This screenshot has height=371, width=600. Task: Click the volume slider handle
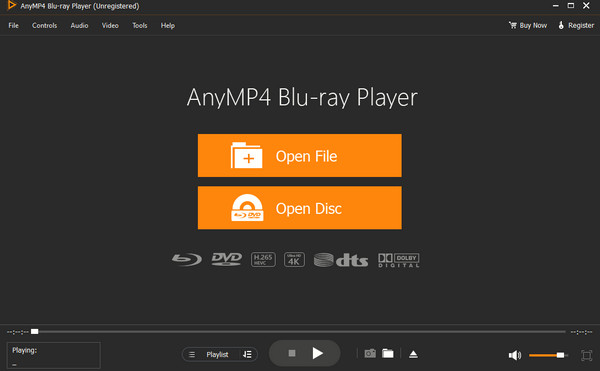click(560, 355)
